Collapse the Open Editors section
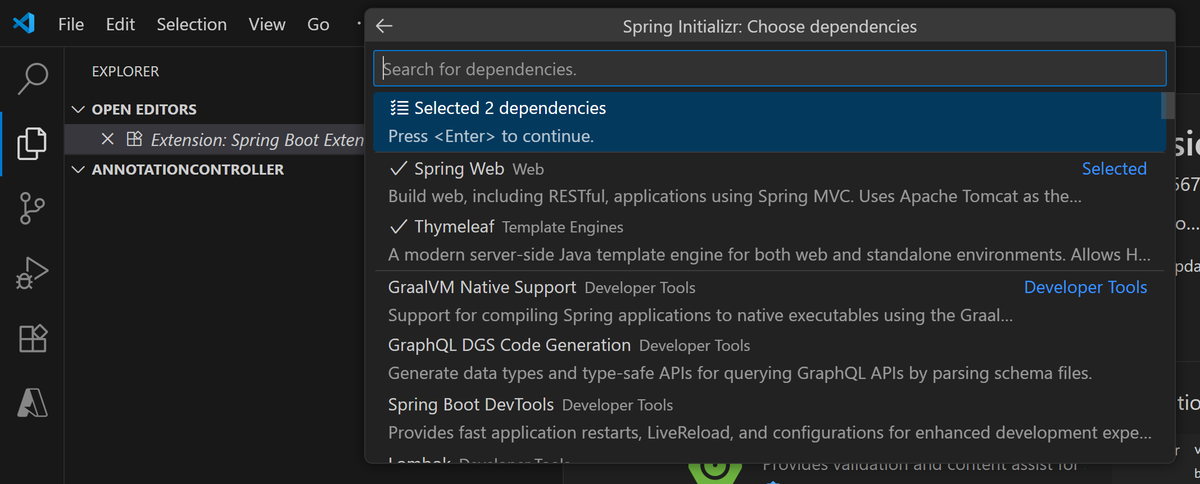 click(79, 109)
